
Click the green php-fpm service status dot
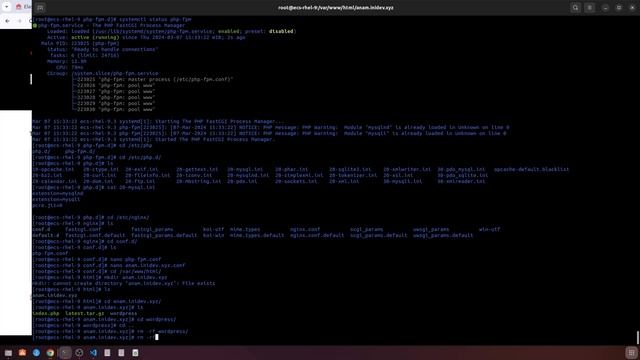35,25
